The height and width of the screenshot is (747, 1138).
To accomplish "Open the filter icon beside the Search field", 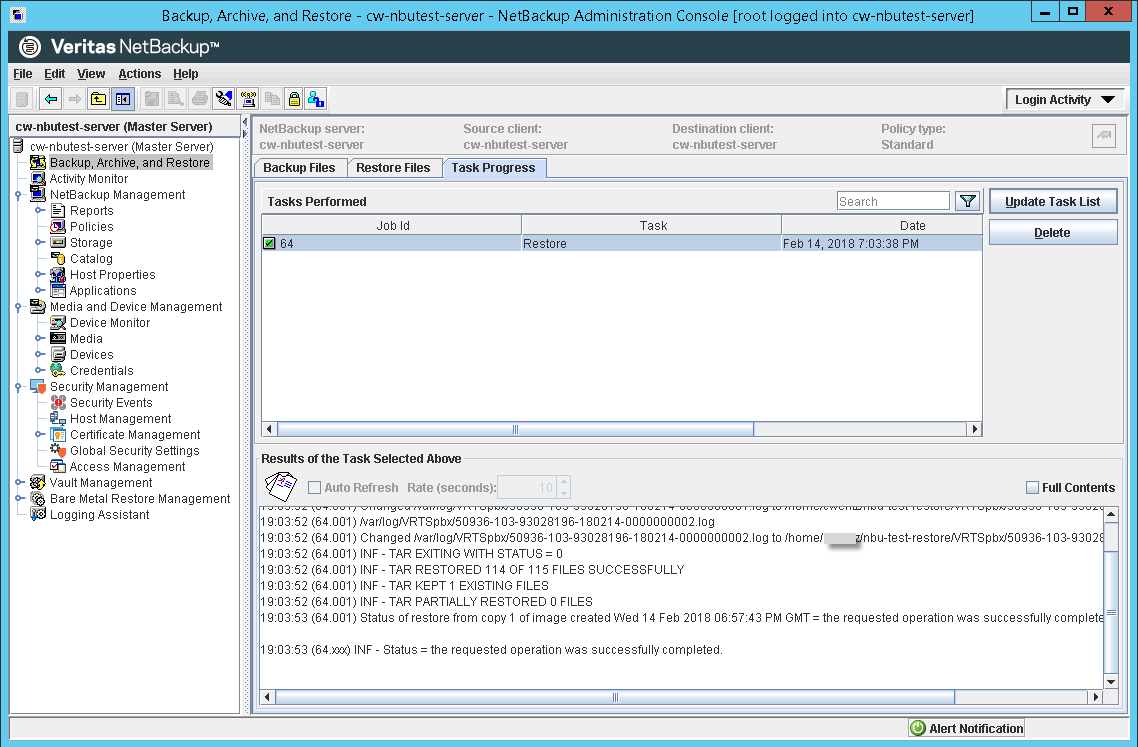I will (x=966, y=200).
